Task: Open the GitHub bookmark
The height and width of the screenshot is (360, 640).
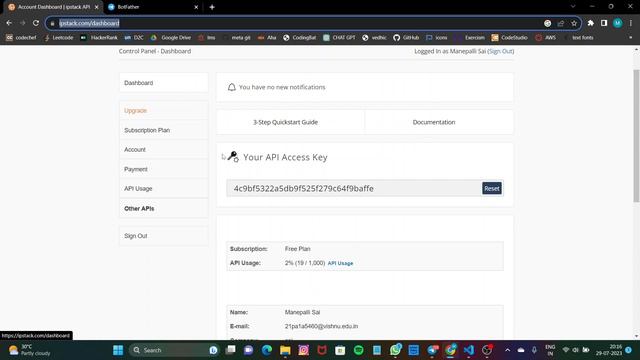Action: click(x=407, y=38)
